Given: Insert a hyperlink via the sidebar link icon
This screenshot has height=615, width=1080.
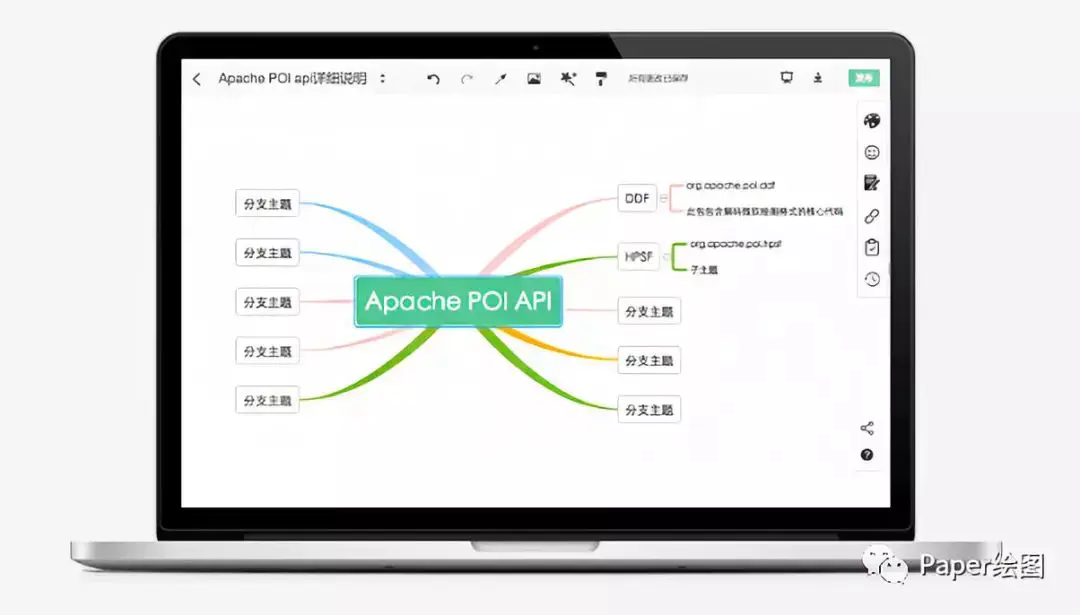Looking at the screenshot, I should coord(871,215).
